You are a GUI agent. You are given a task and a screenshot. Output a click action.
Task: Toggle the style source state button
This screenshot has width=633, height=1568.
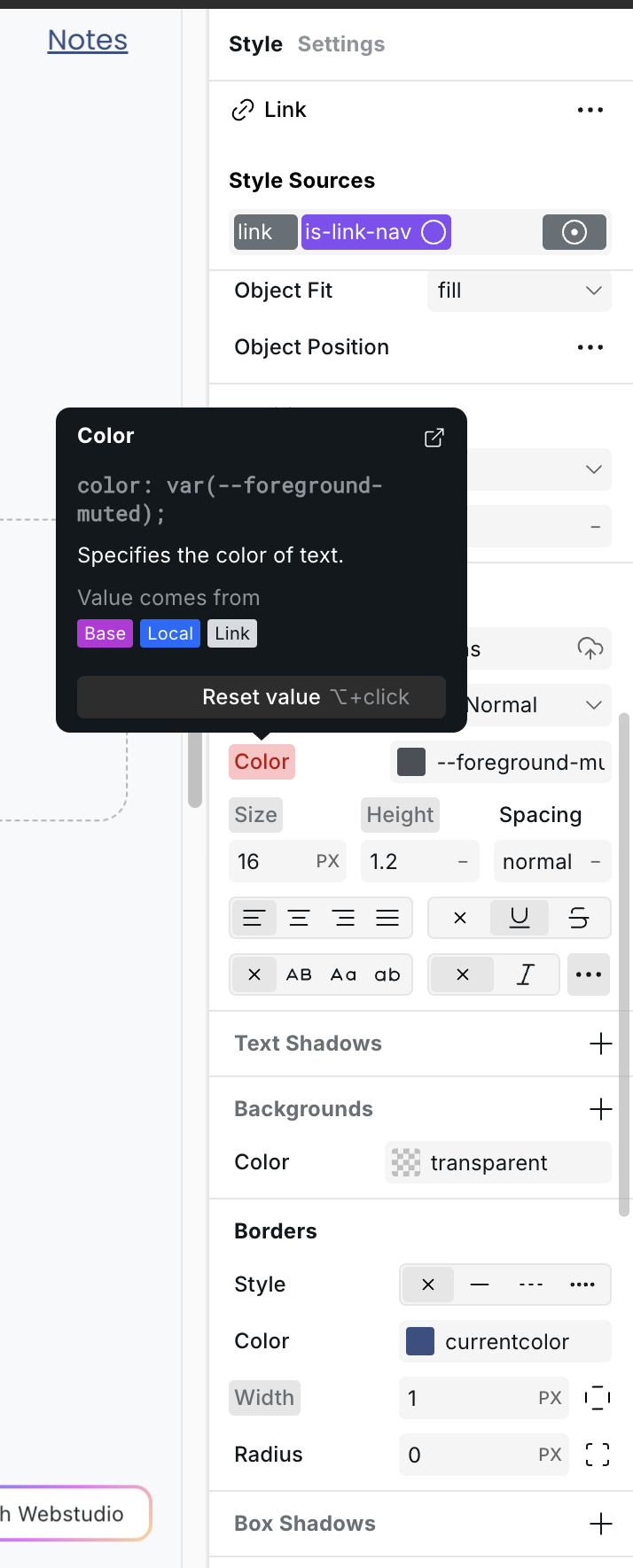tap(574, 232)
